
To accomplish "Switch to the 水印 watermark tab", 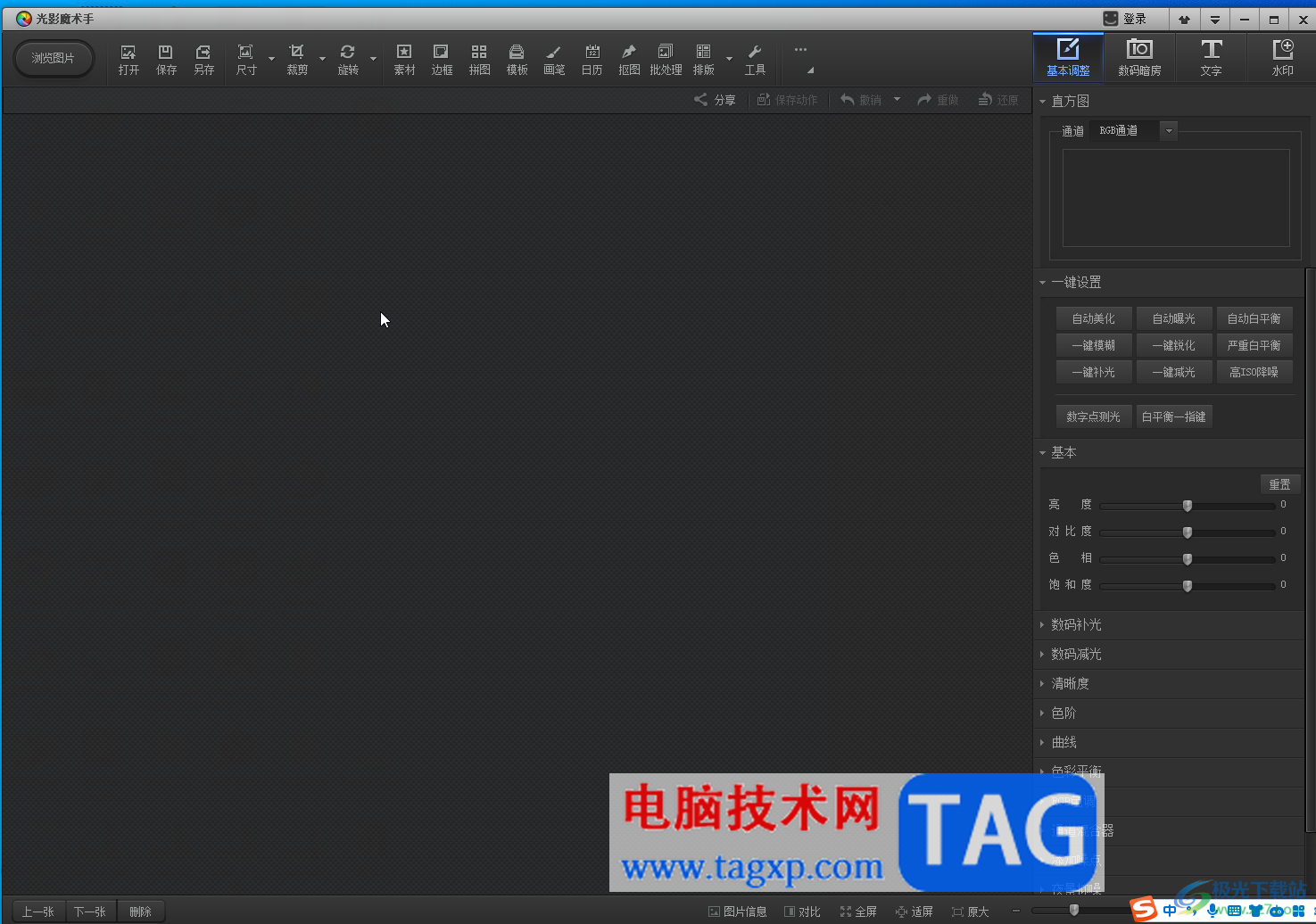I will (x=1282, y=57).
